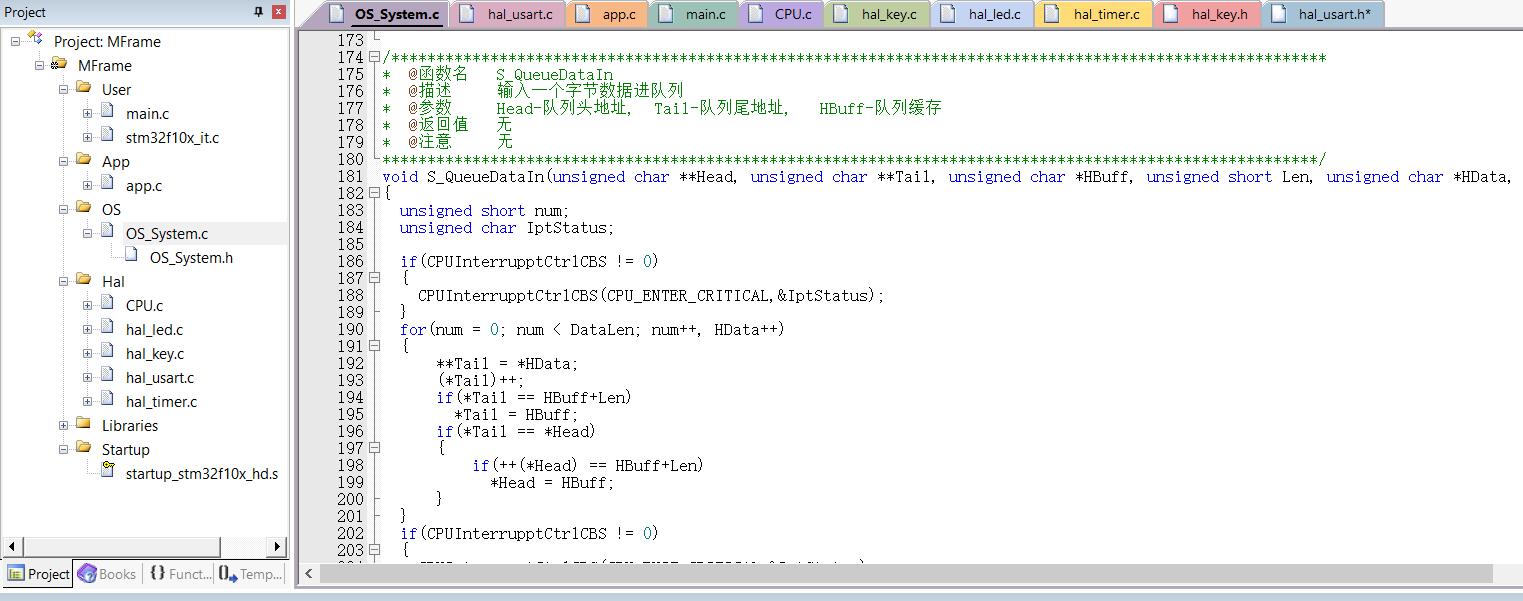Switch to hal_key.c editor tab

(879, 14)
